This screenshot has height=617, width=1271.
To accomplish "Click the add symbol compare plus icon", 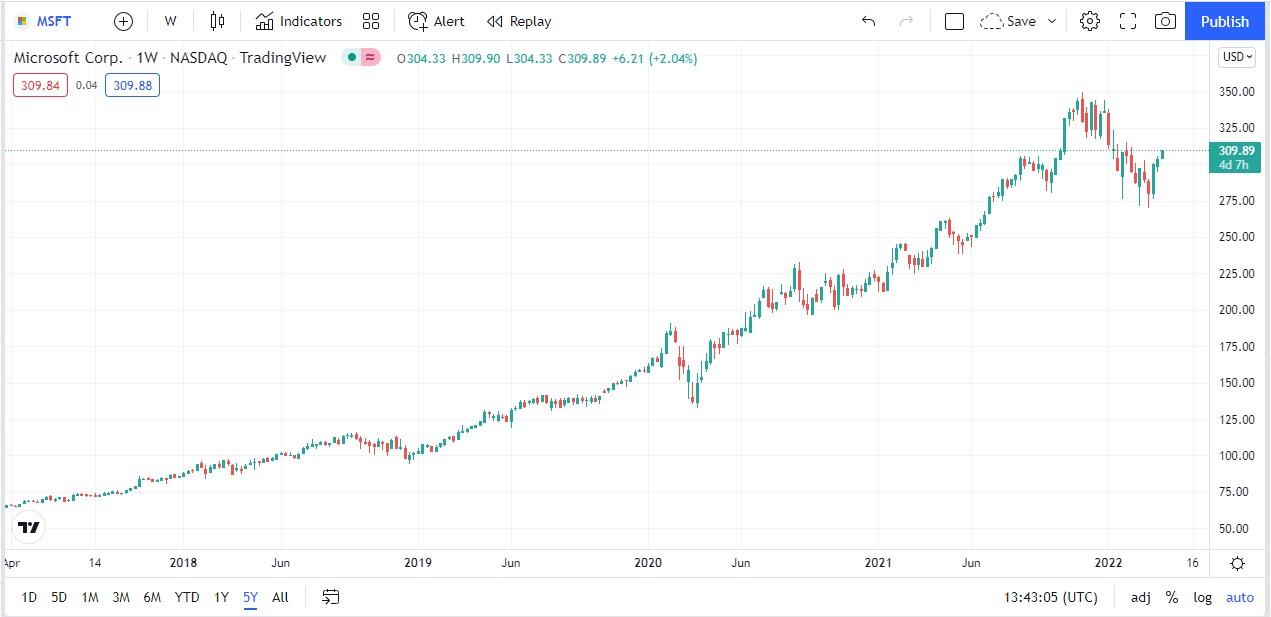I will pos(123,21).
